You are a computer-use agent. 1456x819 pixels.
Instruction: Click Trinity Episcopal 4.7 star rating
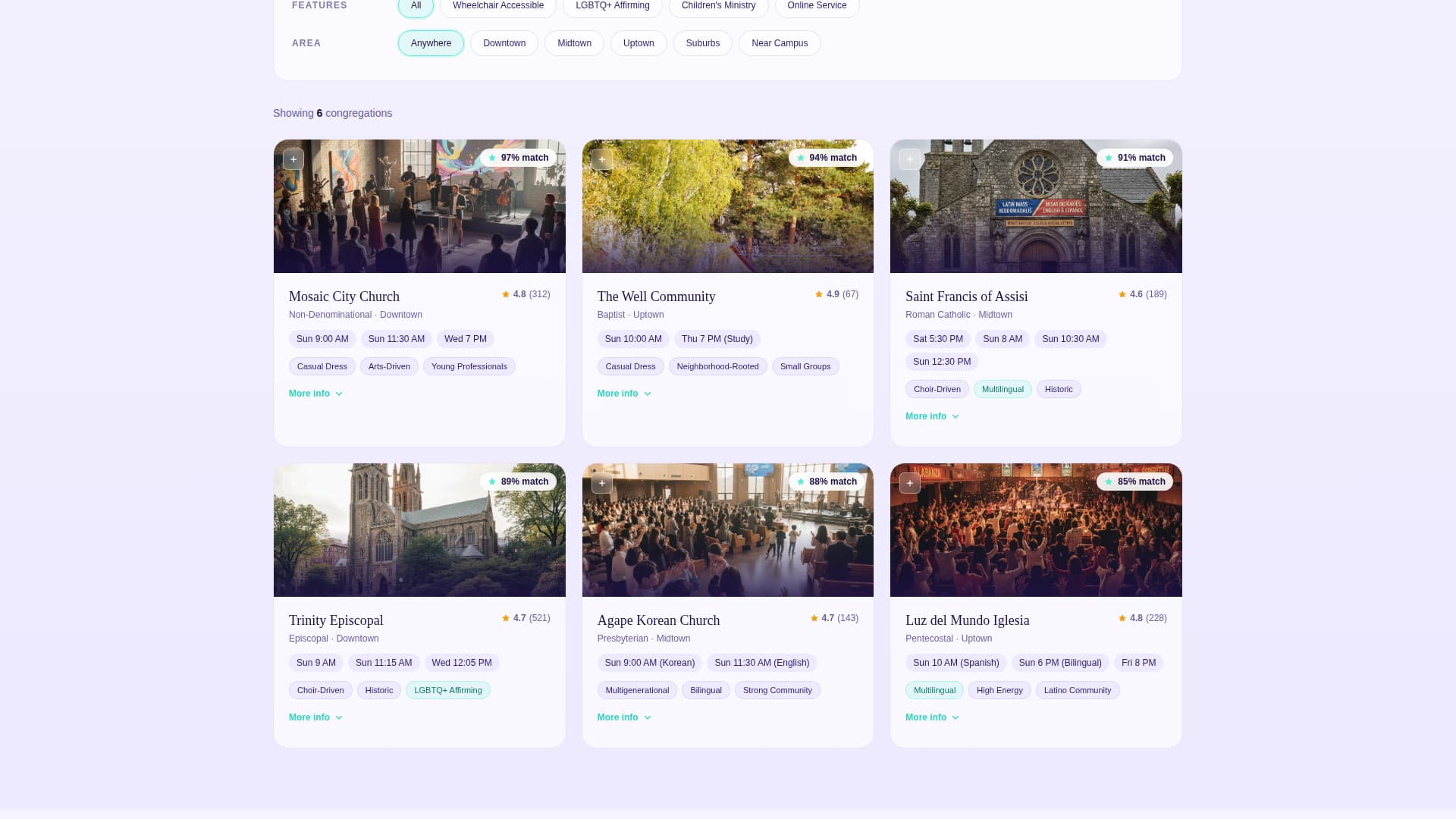(526, 618)
